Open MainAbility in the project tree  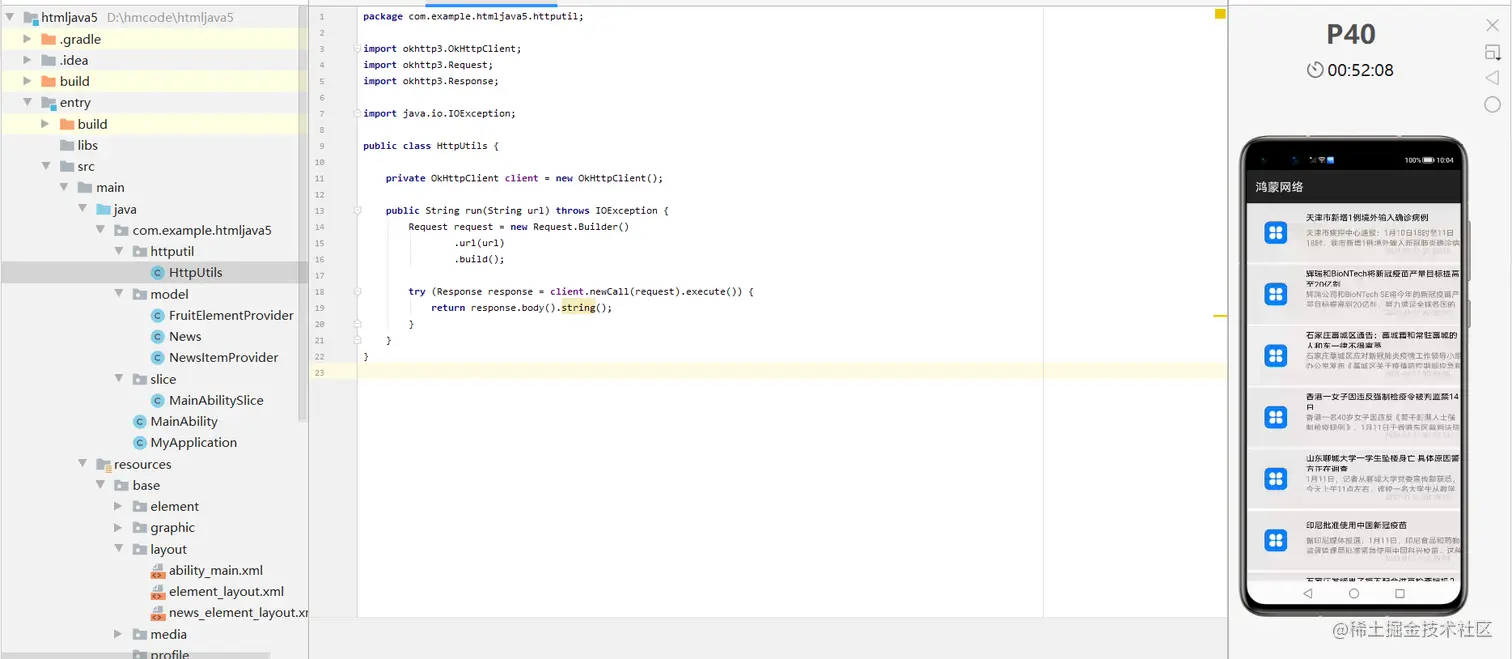click(x=184, y=421)
